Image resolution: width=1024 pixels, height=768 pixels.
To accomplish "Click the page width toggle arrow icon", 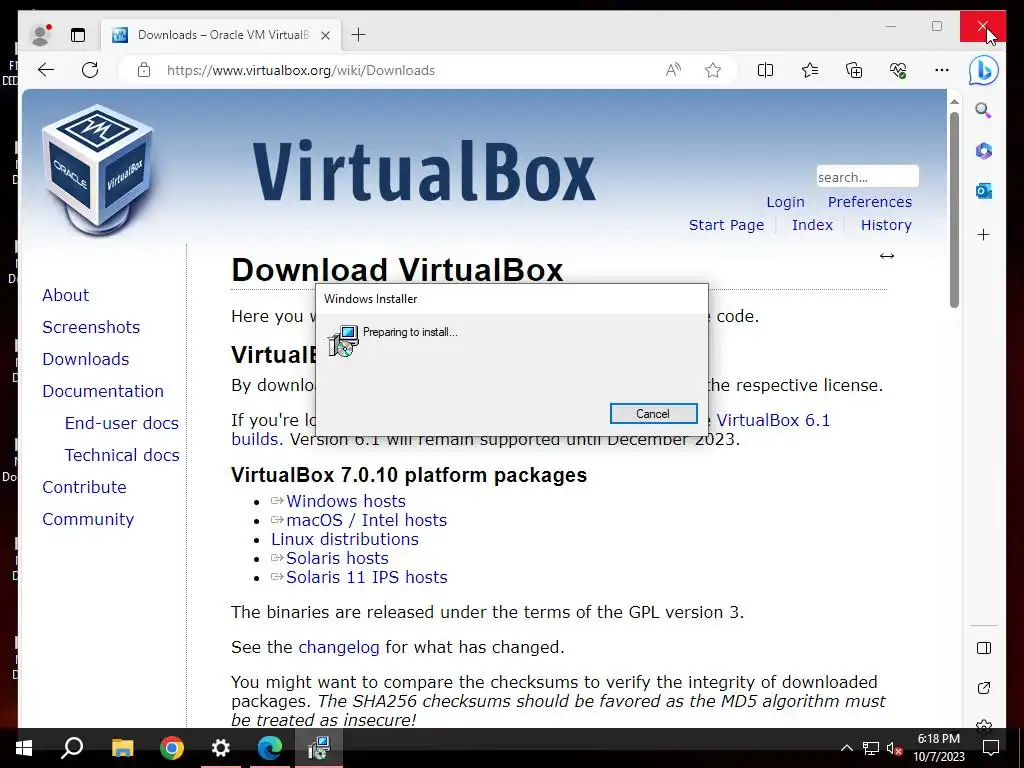I will tap(887, 256).
